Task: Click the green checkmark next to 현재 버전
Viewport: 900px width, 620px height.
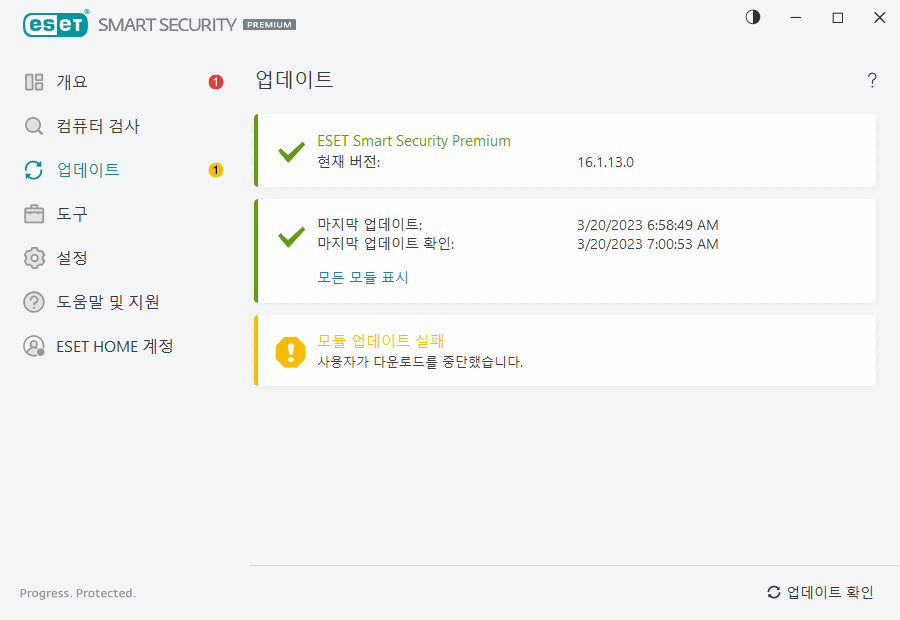Action: point(290,152)
